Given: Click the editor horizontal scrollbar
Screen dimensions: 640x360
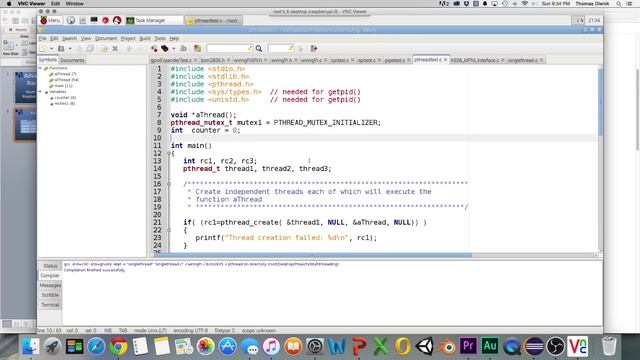Looking at the screenshot, I should [314, 255].
